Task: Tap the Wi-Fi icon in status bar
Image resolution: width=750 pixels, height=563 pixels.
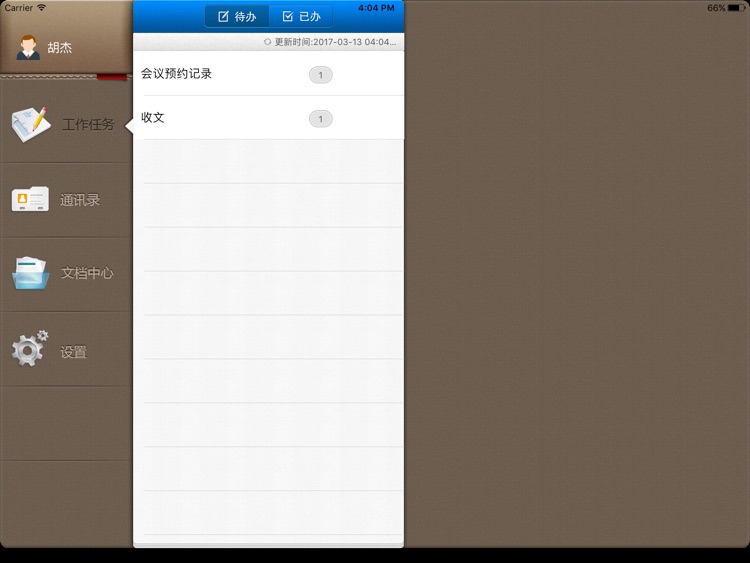Action: 42,8
